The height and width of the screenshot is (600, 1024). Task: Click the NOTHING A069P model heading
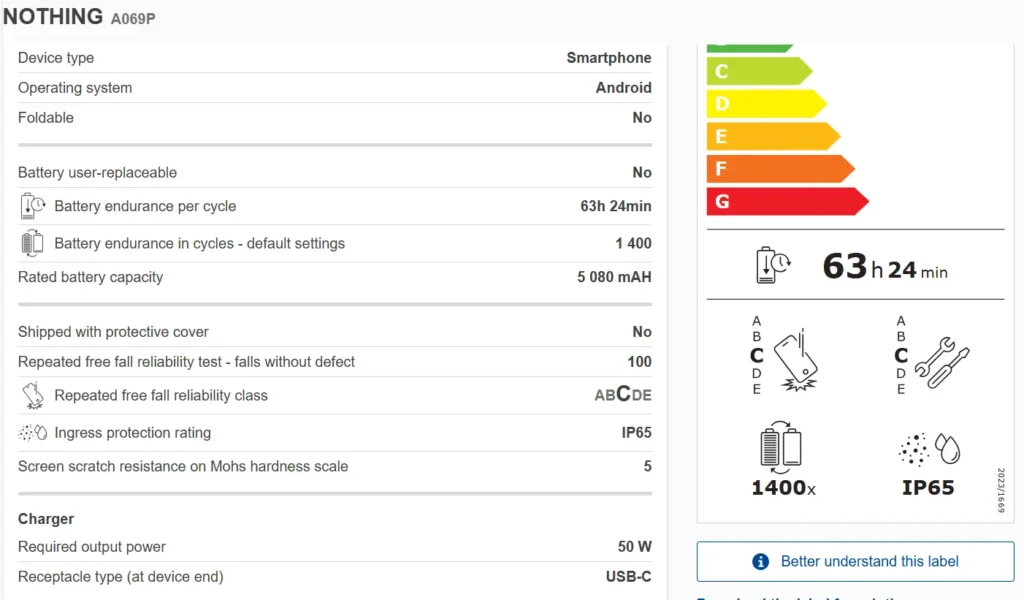pyautogui.click(x=80, y=17)
